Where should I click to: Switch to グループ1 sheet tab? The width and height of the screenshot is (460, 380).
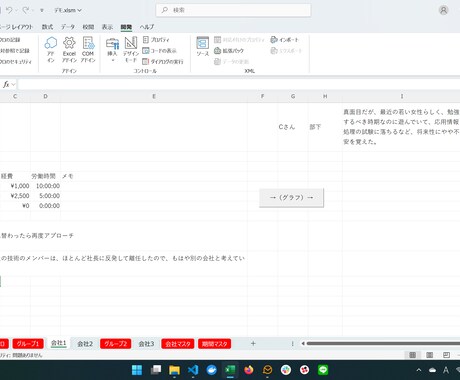28,344
